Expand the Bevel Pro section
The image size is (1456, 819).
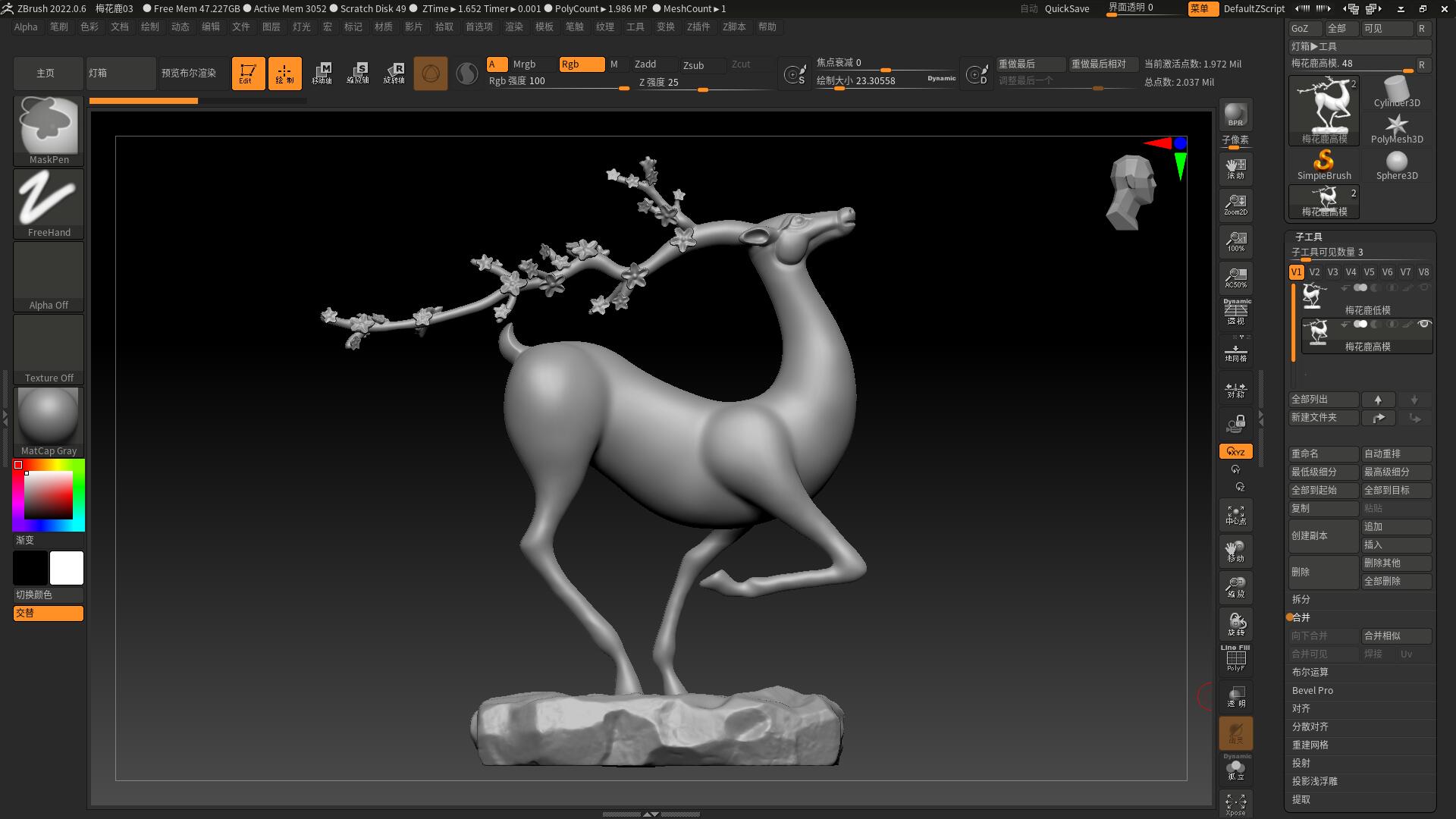[x=1312, y=690]
